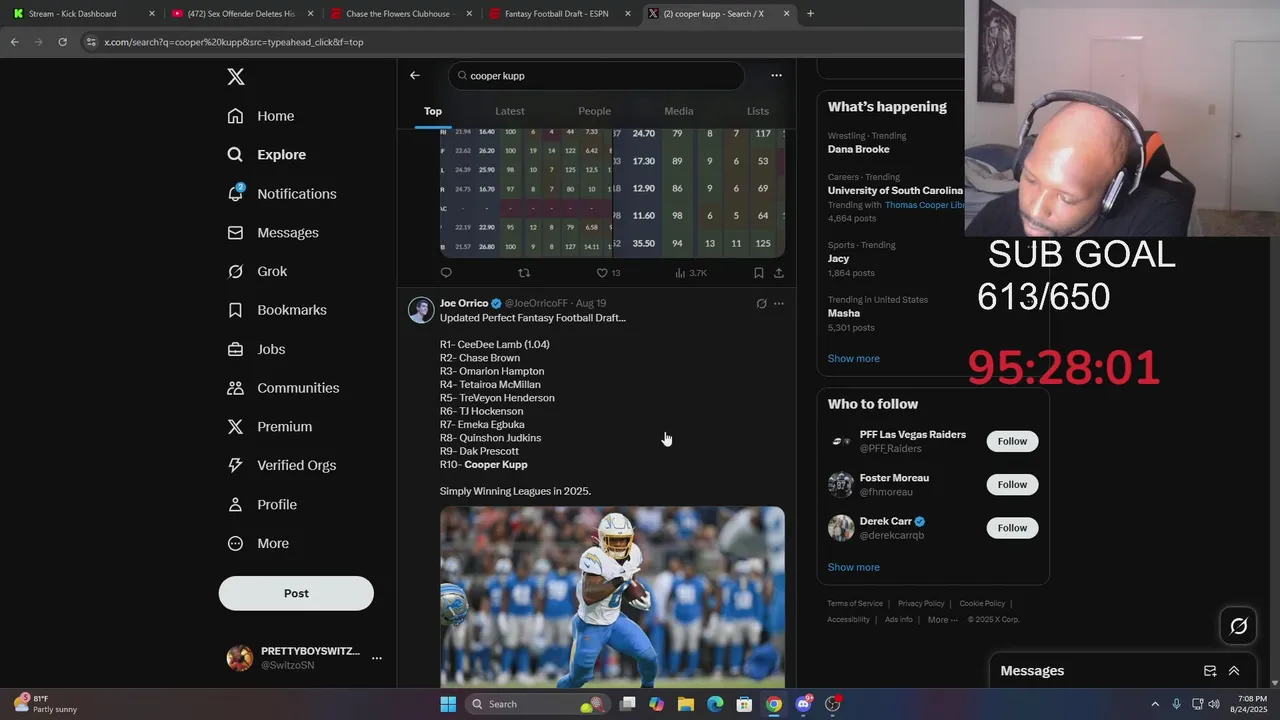Image resolution: width=1280 pixels, height=720 pixels.
Task: Open Discord from the taskbar
Action: (803, 704)
